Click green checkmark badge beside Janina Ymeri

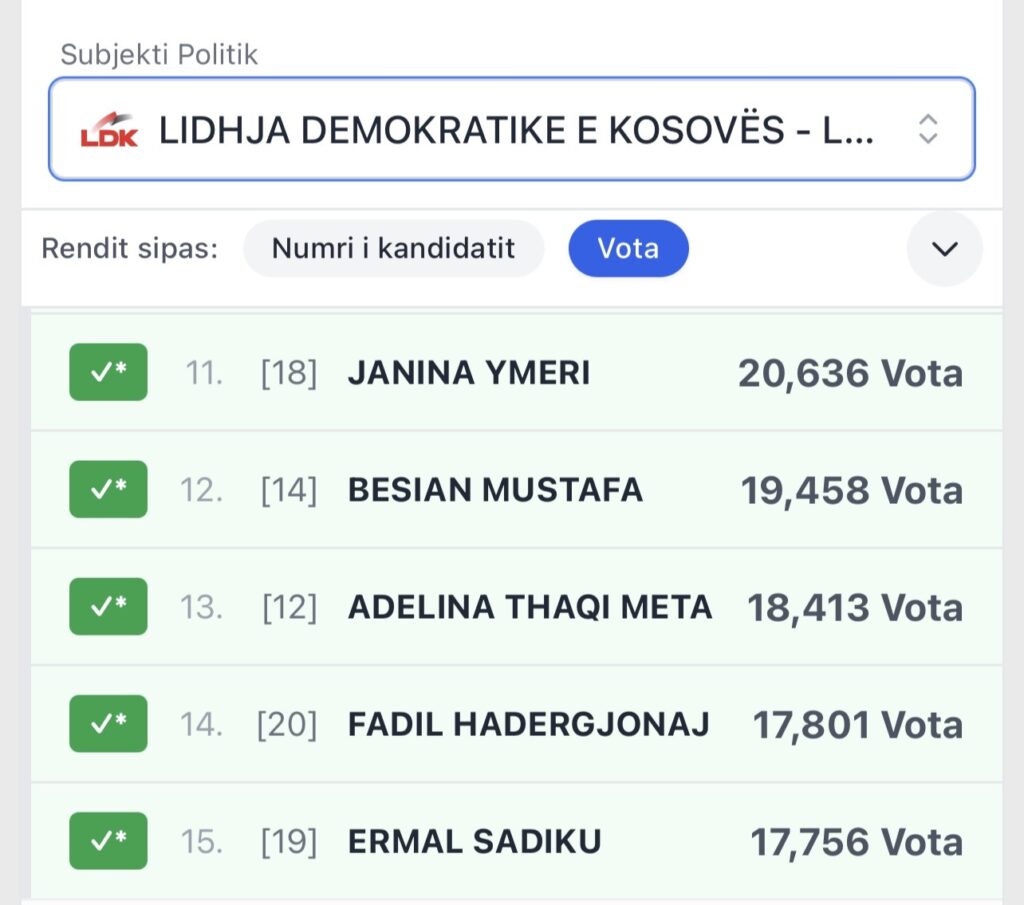pos(108,372)
